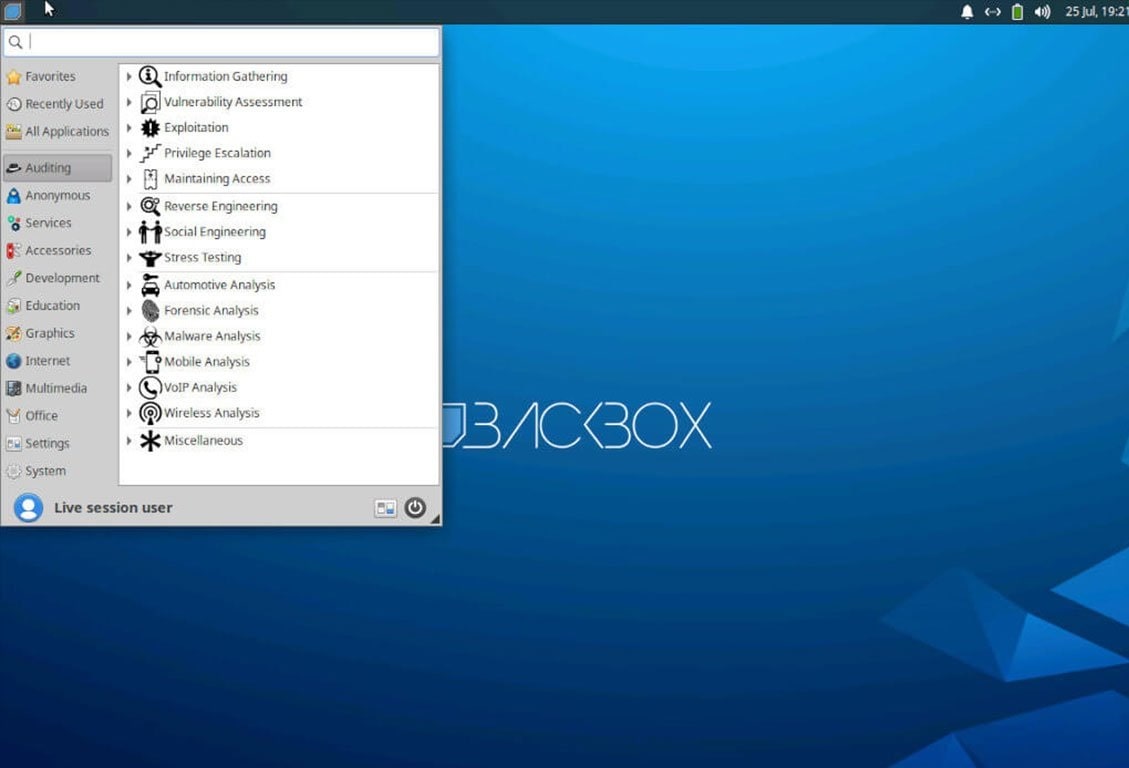The height and width of the screenshot is (768, 1129).
Task: Click the Forensic Analysis fingerprint icon
Action: [150, 311]
